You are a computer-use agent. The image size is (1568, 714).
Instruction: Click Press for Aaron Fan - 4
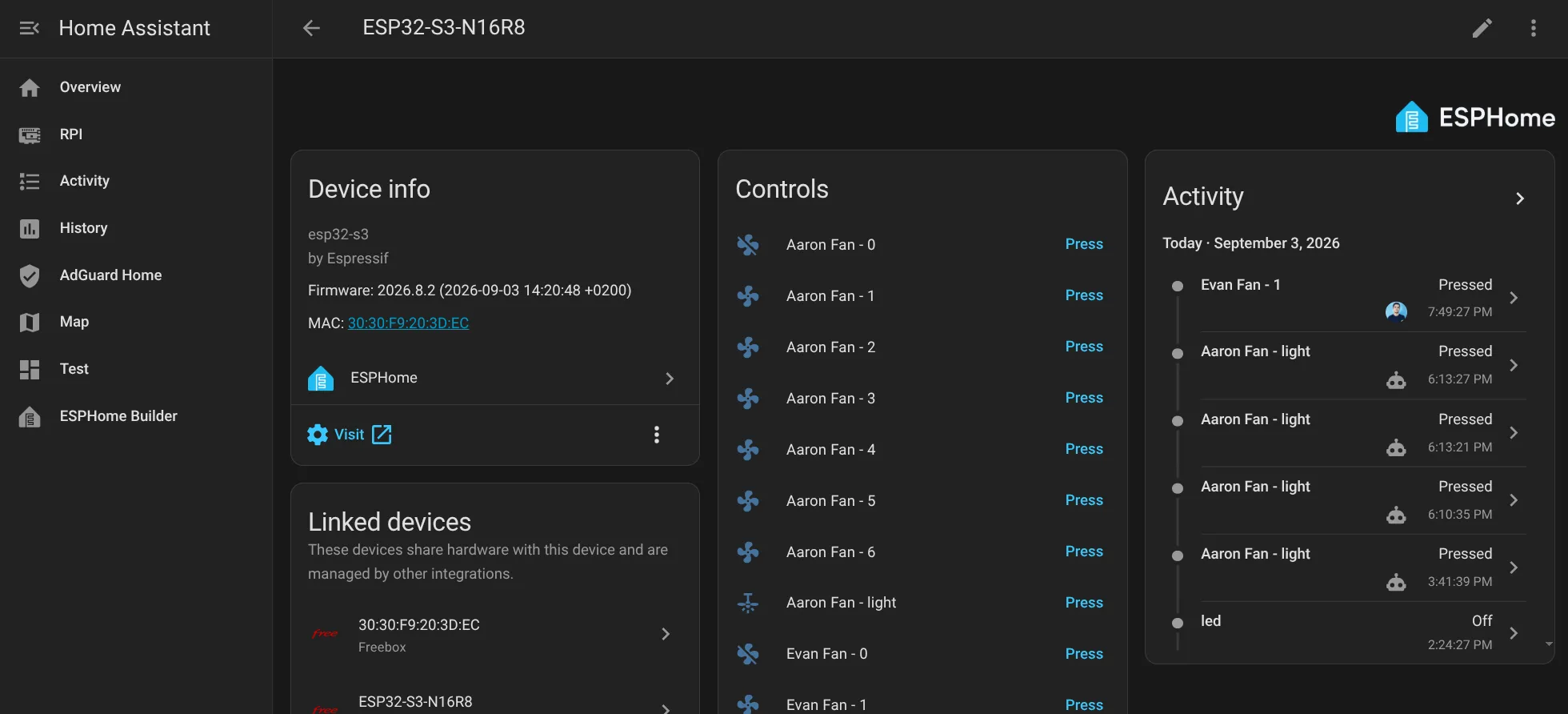1084,449
